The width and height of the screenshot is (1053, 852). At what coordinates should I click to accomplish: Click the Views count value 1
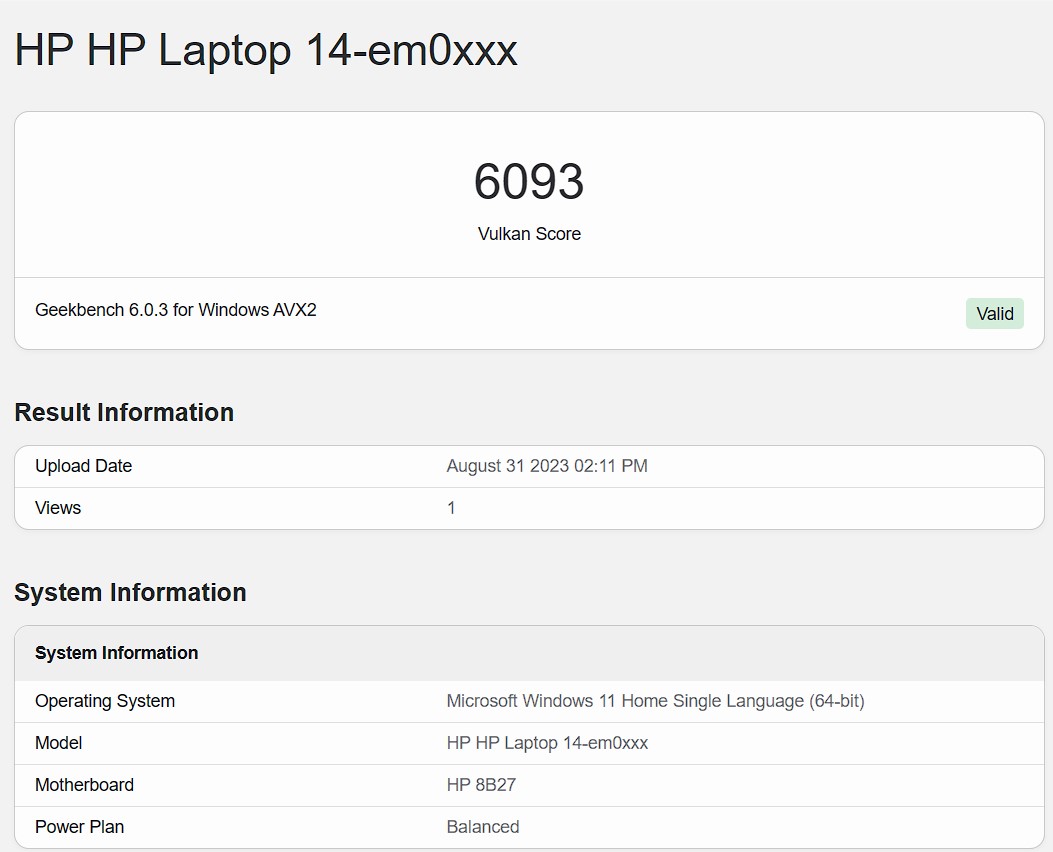[451, 508]
